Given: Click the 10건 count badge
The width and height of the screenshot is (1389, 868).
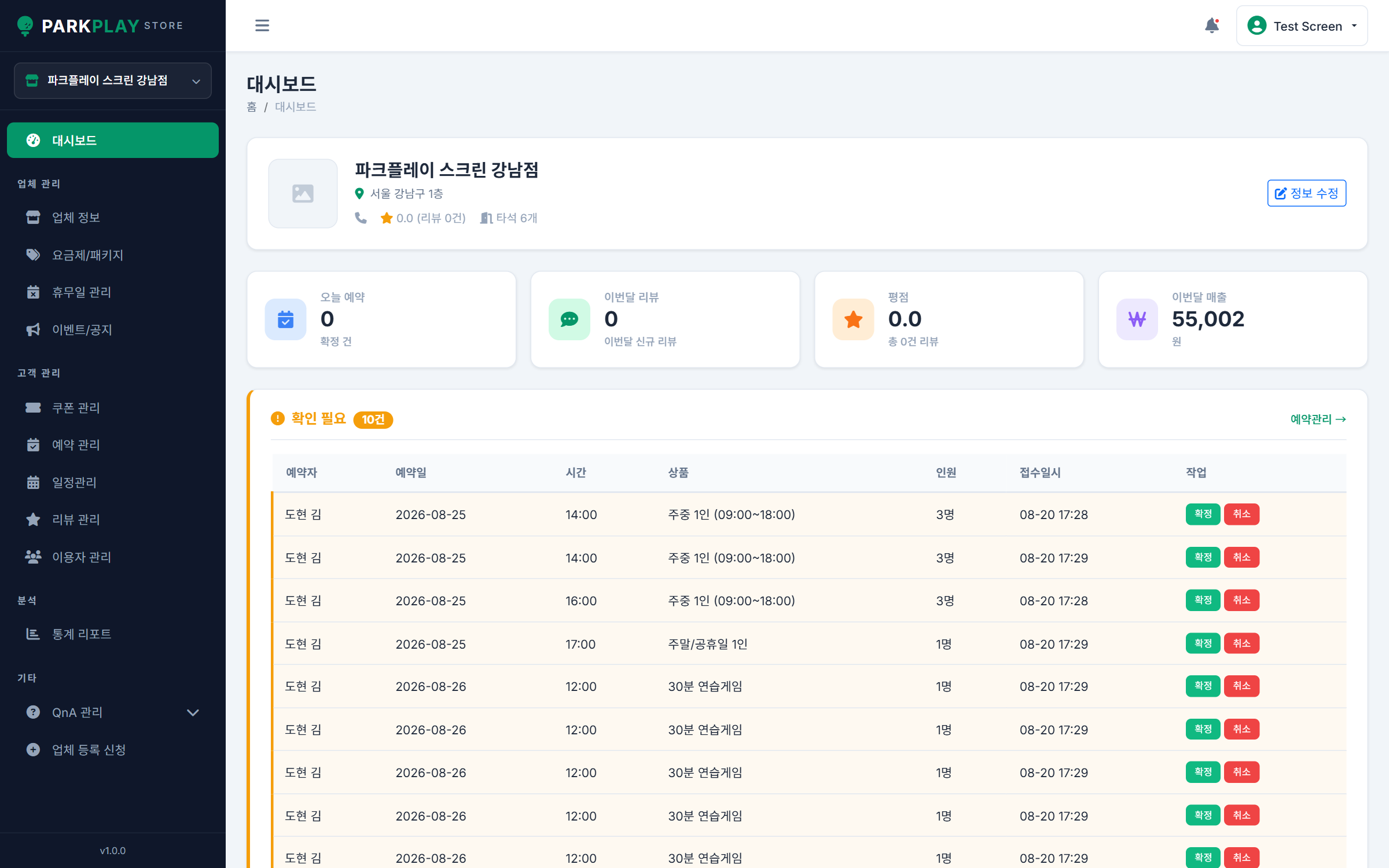Looking at the screenshot, I should coord(373,420).
